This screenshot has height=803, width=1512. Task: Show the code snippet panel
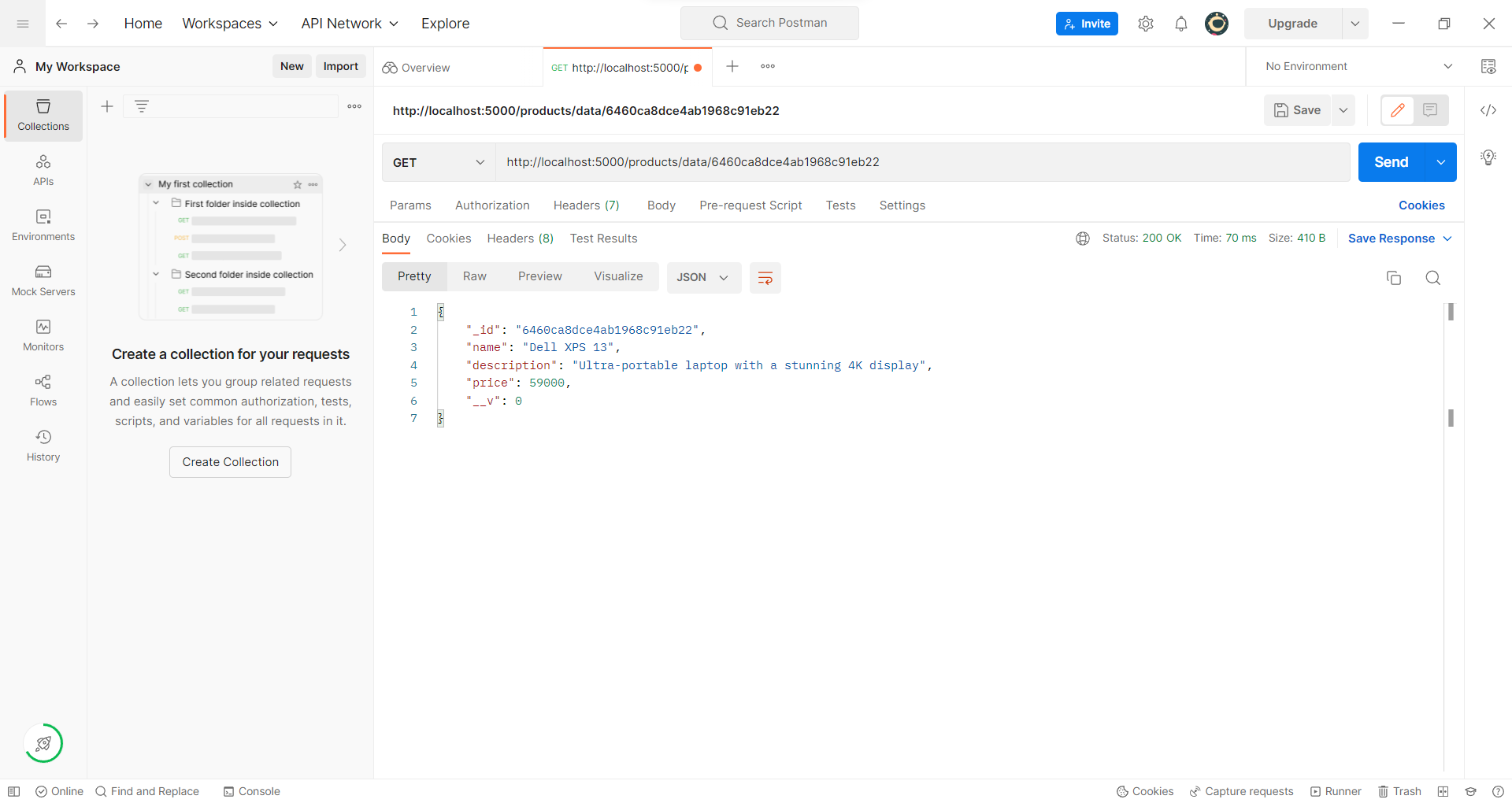[1488, 110]
